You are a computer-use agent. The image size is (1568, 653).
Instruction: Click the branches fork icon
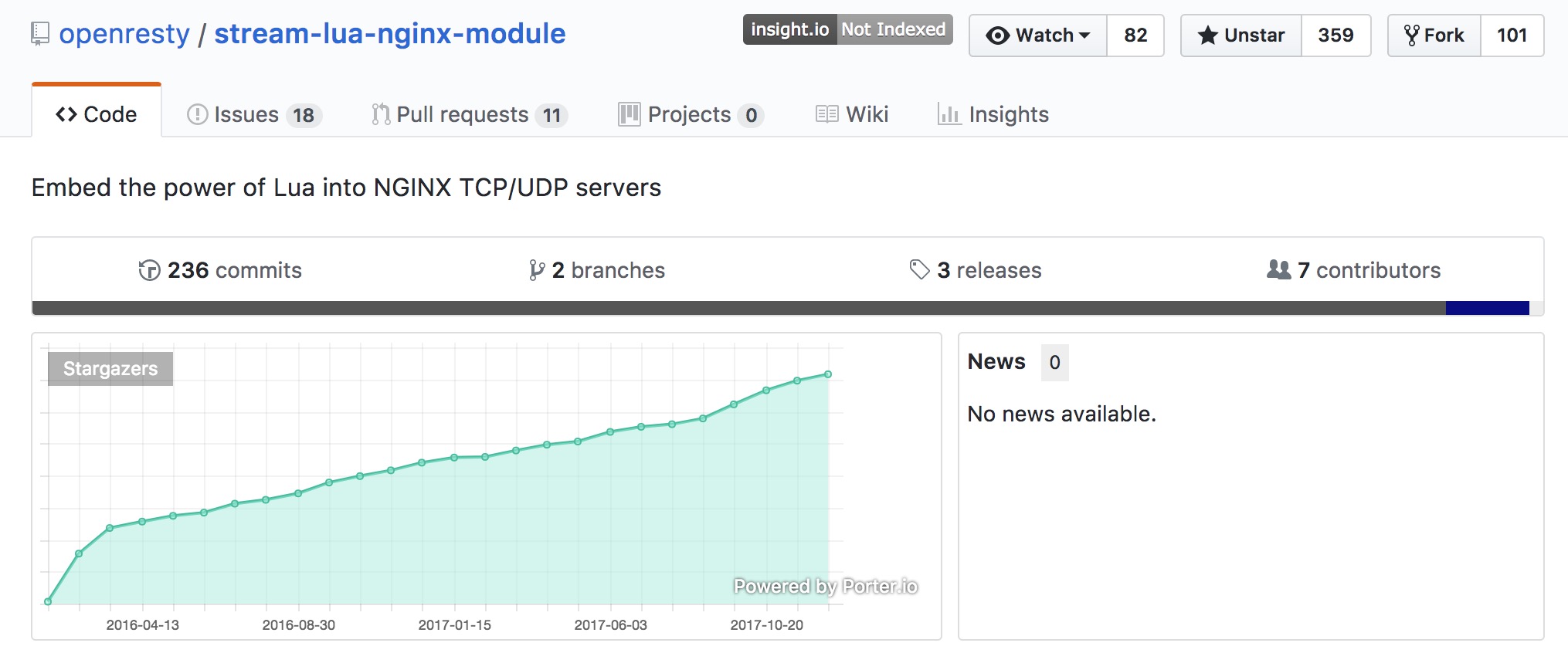[x=537, y=270]
